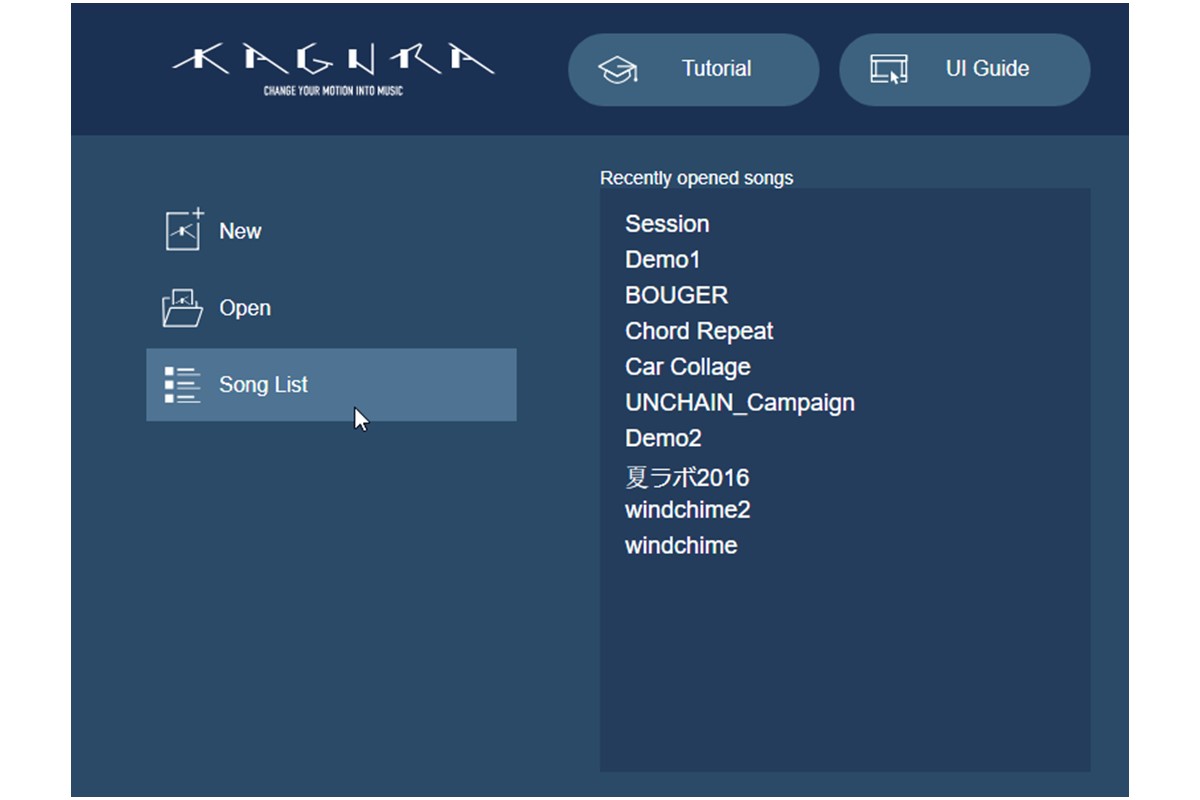
Task: Open the UI Guide
Action: click(964, 69)
